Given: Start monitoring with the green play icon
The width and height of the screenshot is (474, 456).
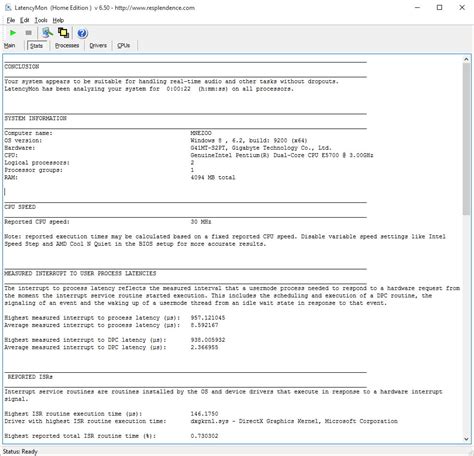Looking at the screenshot, I should tap(13, 33).
